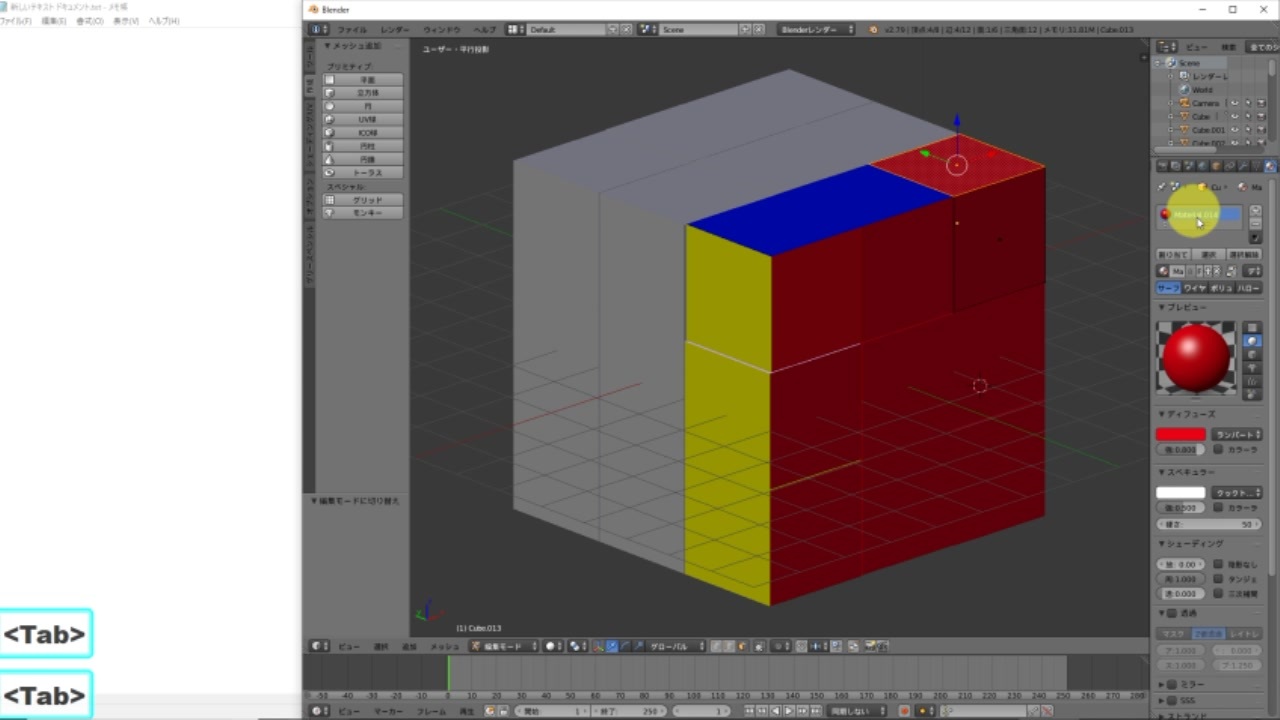Select the Material.018 material slot
The width and height of the screenshot is (1280, 720).
(x=1200, y=214)
